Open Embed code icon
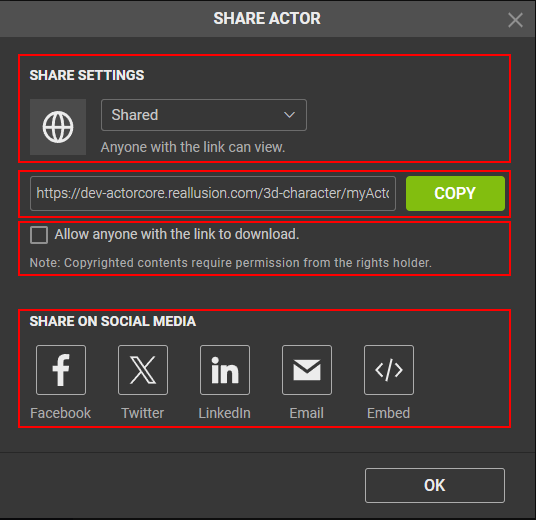 389,370
